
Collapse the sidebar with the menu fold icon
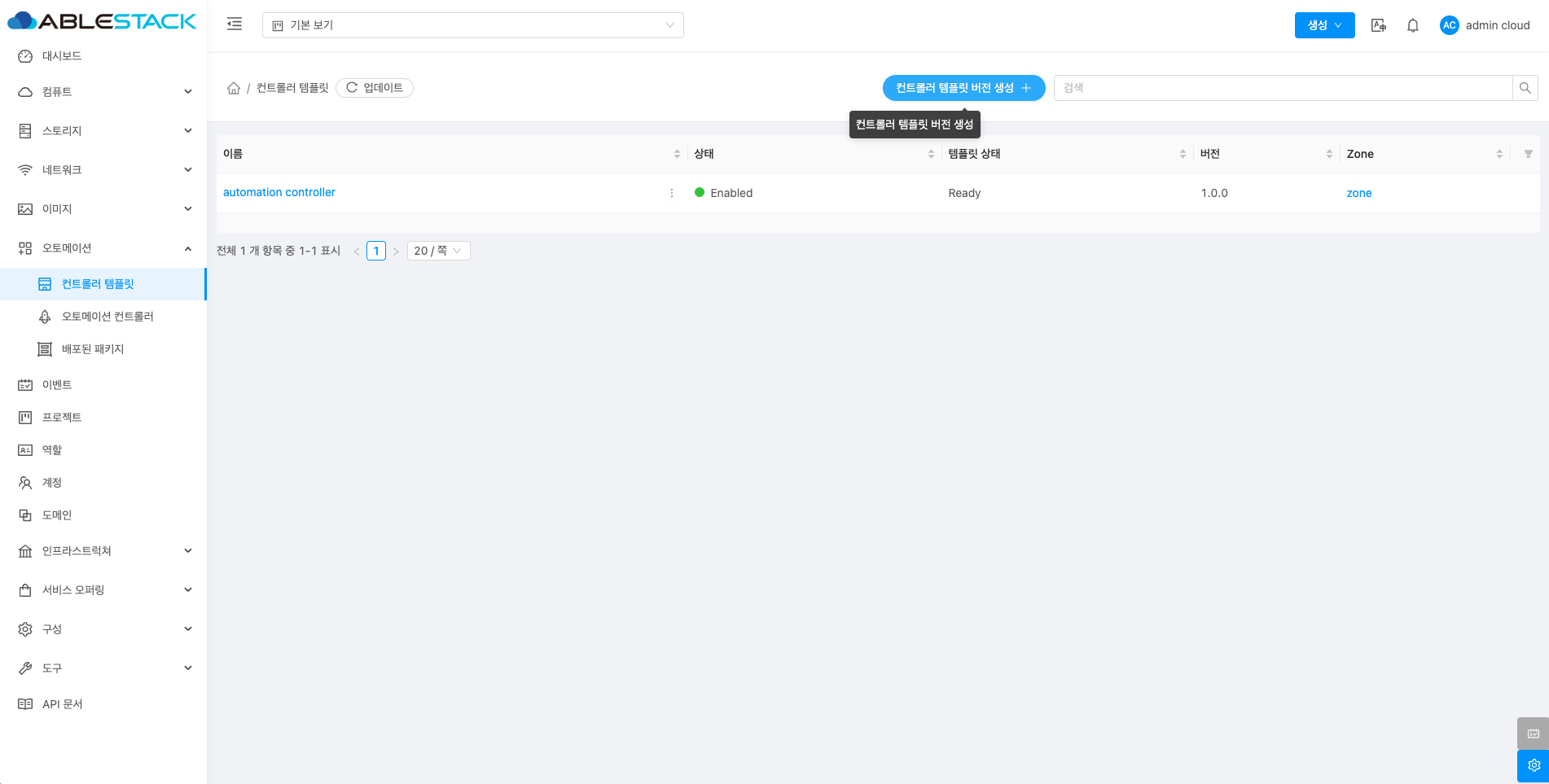pyautogui.click(x=235, y=24)
